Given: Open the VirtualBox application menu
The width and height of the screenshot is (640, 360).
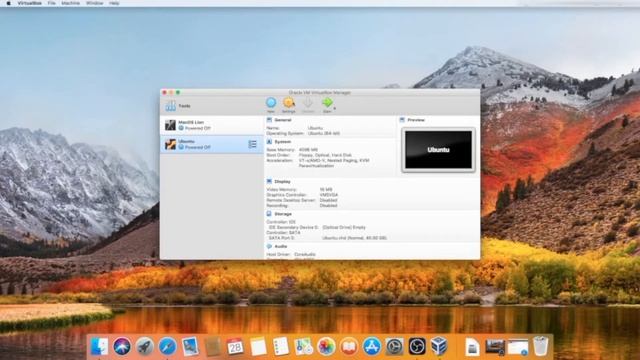Looking at the screenshot, I should pyautogui.click(x=29, y=3).
